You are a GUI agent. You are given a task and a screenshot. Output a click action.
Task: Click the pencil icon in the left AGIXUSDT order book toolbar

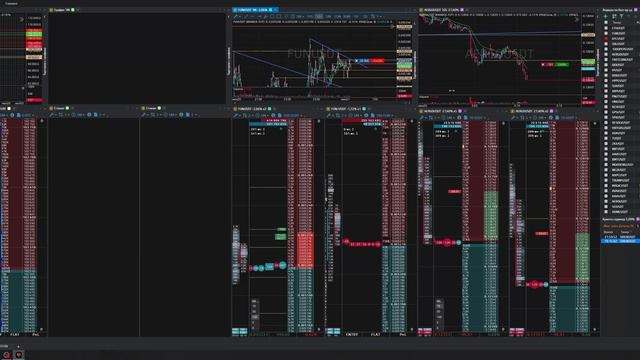coord(422,118)
